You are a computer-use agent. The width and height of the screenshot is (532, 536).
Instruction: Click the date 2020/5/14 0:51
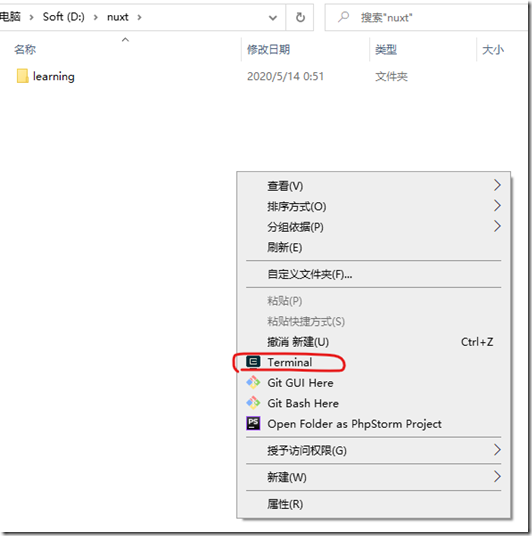coord(285,76)
